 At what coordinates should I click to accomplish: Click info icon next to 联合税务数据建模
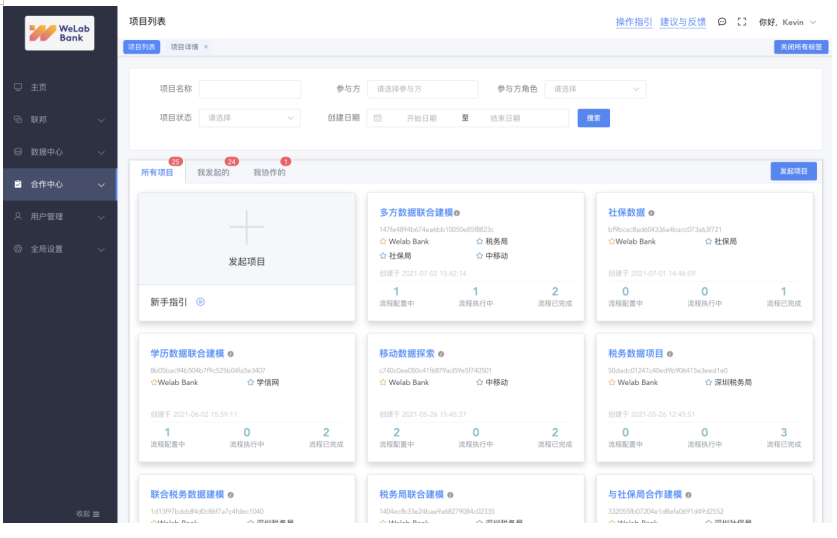(x=231, y=495)
